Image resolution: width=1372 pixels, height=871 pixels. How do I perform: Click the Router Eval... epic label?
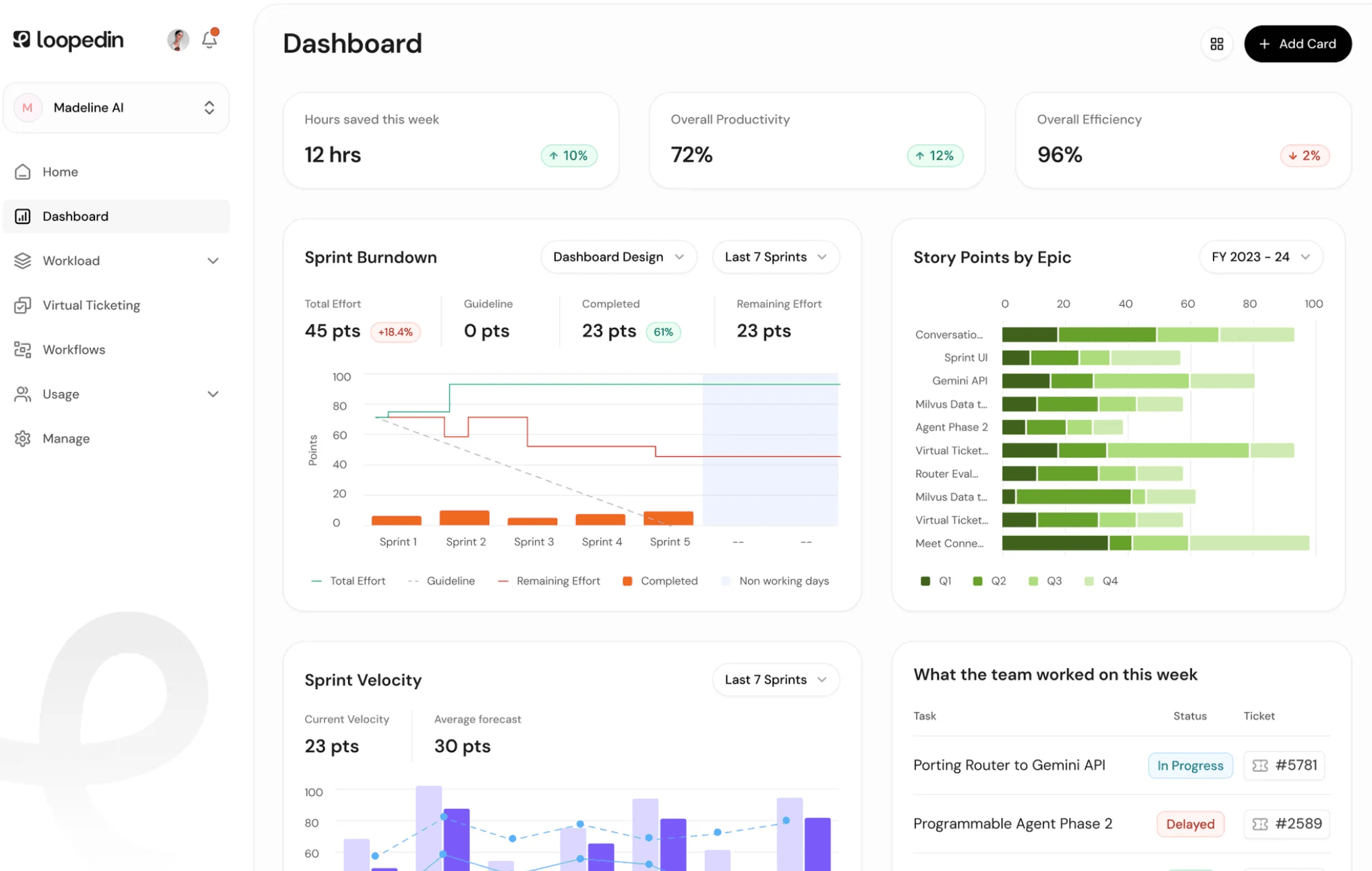tap(946, 474)
